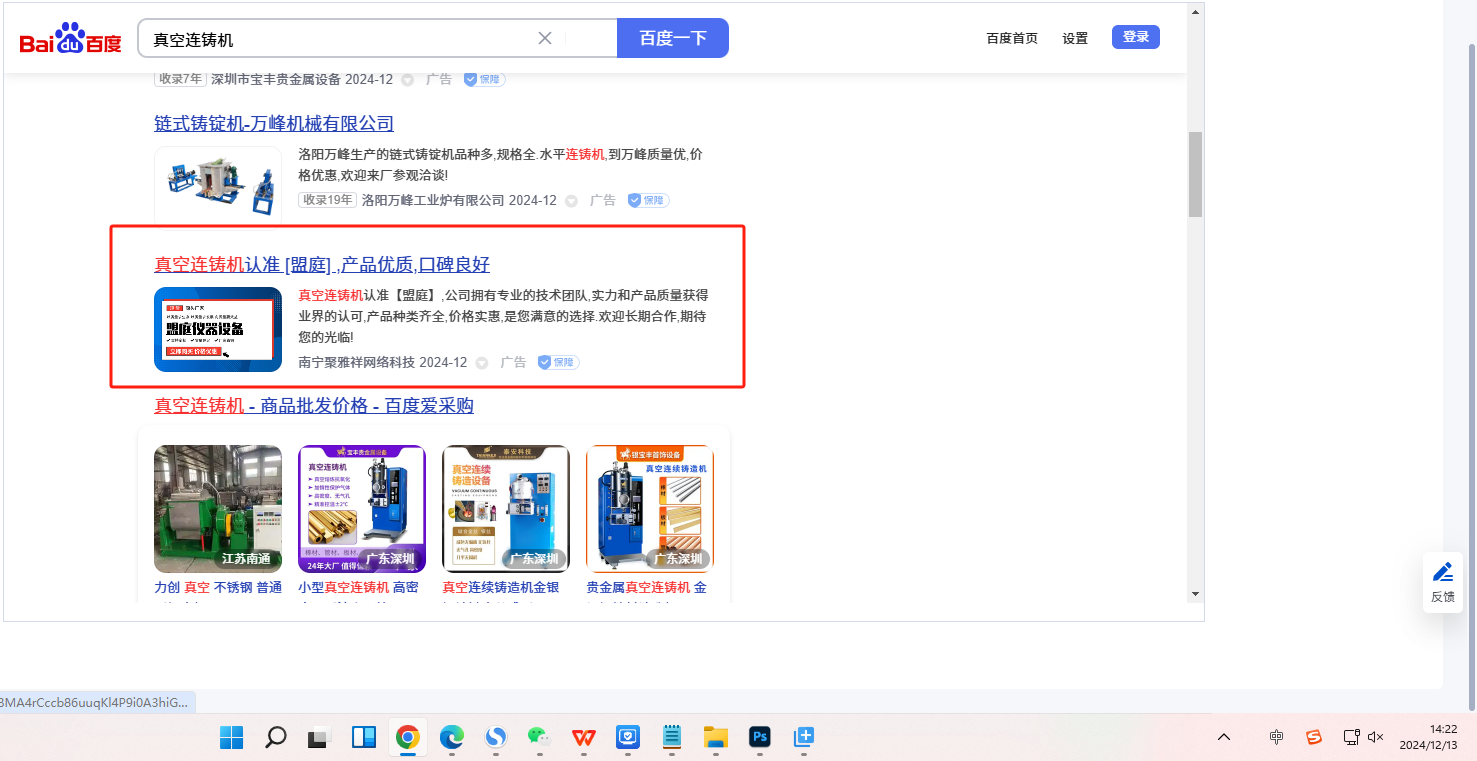Open network settings from the system tray
The width and height of the screenshot is (1477, 761).
point(1351,737)
